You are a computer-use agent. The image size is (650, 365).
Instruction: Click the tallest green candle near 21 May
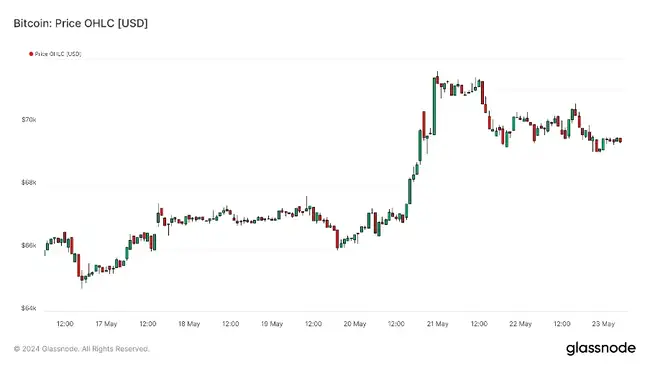[x=434, y=106]
